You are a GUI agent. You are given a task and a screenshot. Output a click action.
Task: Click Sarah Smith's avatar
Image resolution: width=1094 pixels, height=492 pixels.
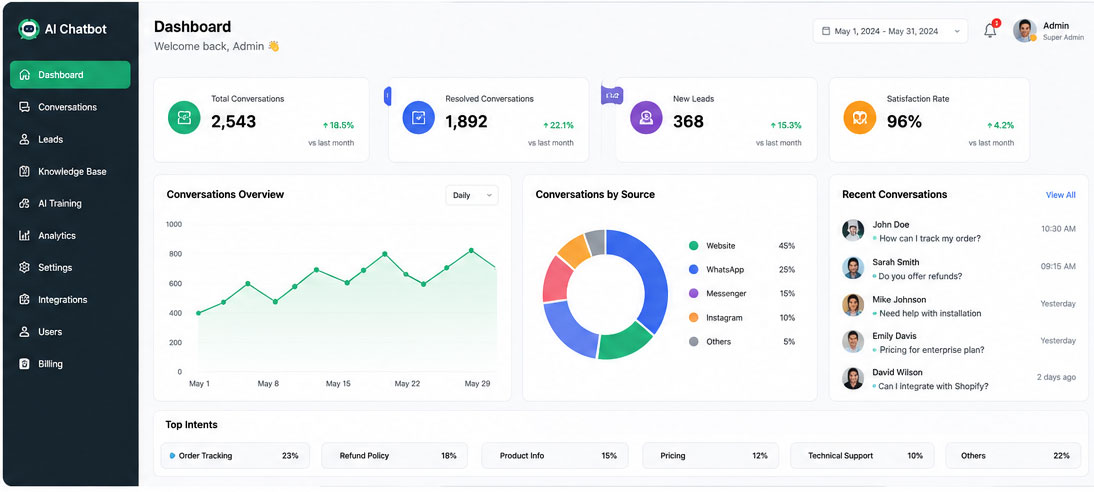(x=853, y=268)
